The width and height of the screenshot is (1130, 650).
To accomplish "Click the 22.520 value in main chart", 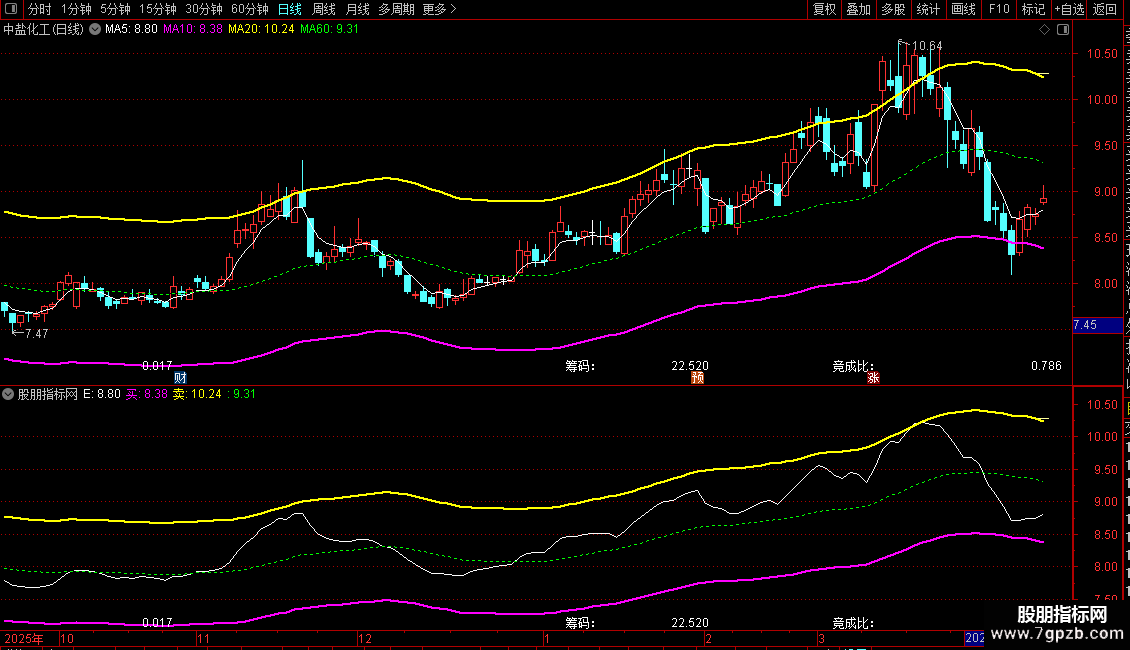I will coord(690,366).
